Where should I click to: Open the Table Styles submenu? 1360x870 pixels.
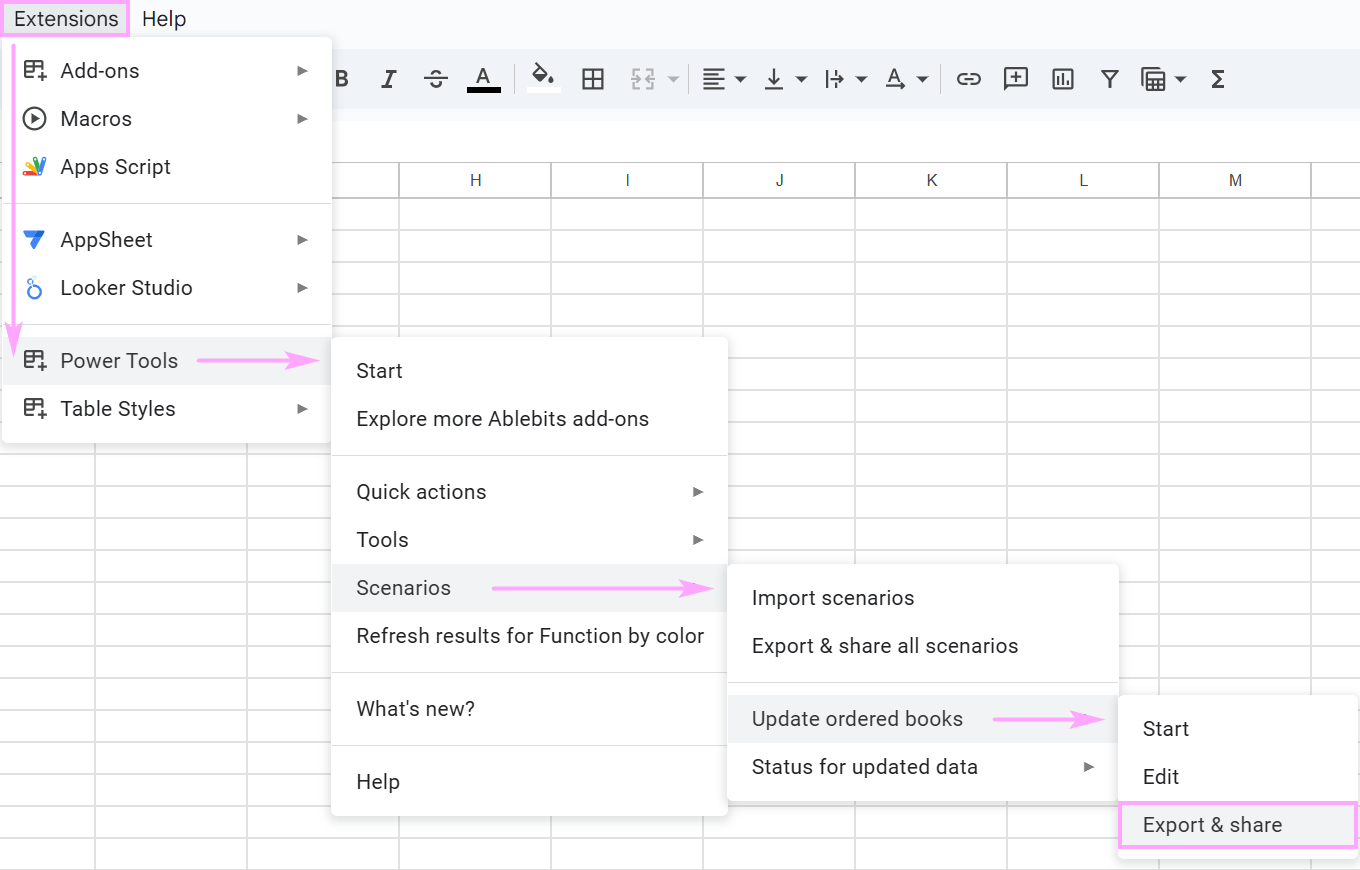coord(167,409)
